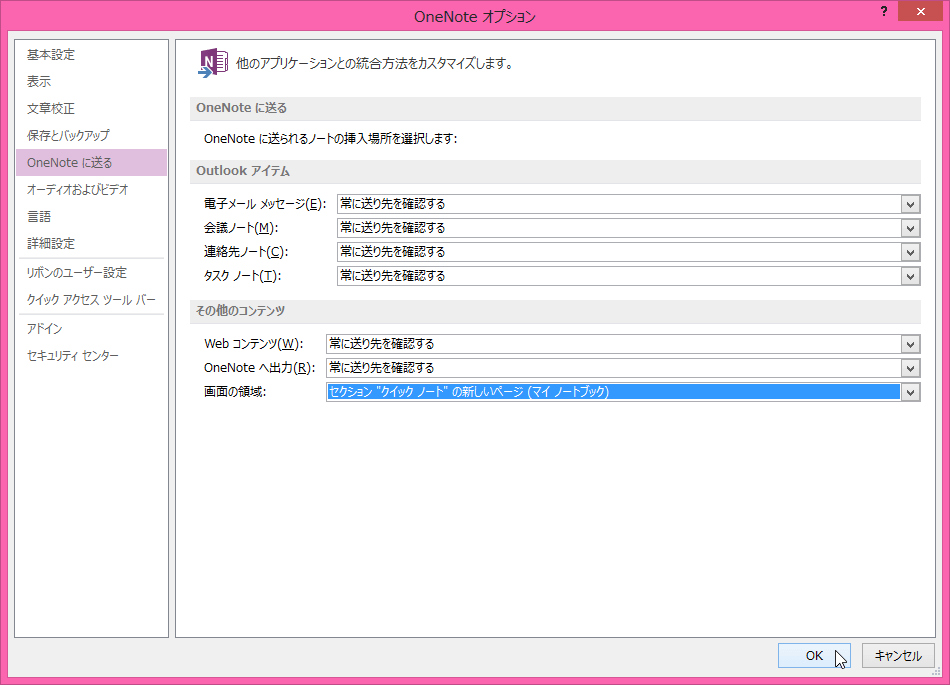Click the 電子メール メッセージ(E): label

pos(265,204)
